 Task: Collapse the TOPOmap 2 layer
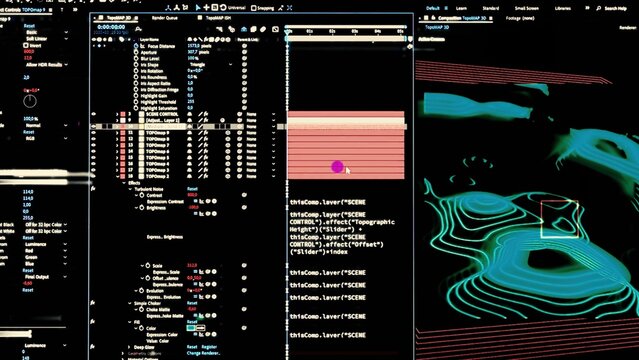(x=117, y=177)
